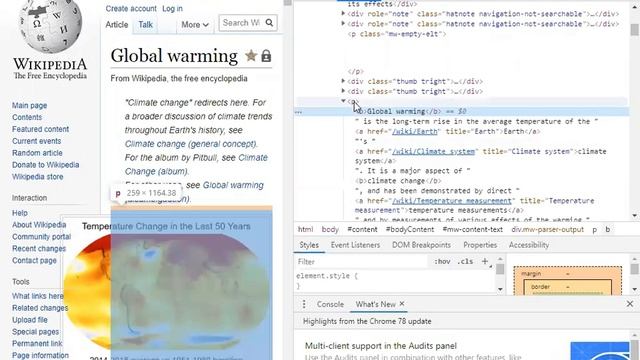640x360 pixels.
Task: Expand first hatnote div node
Action: (343, 13)
